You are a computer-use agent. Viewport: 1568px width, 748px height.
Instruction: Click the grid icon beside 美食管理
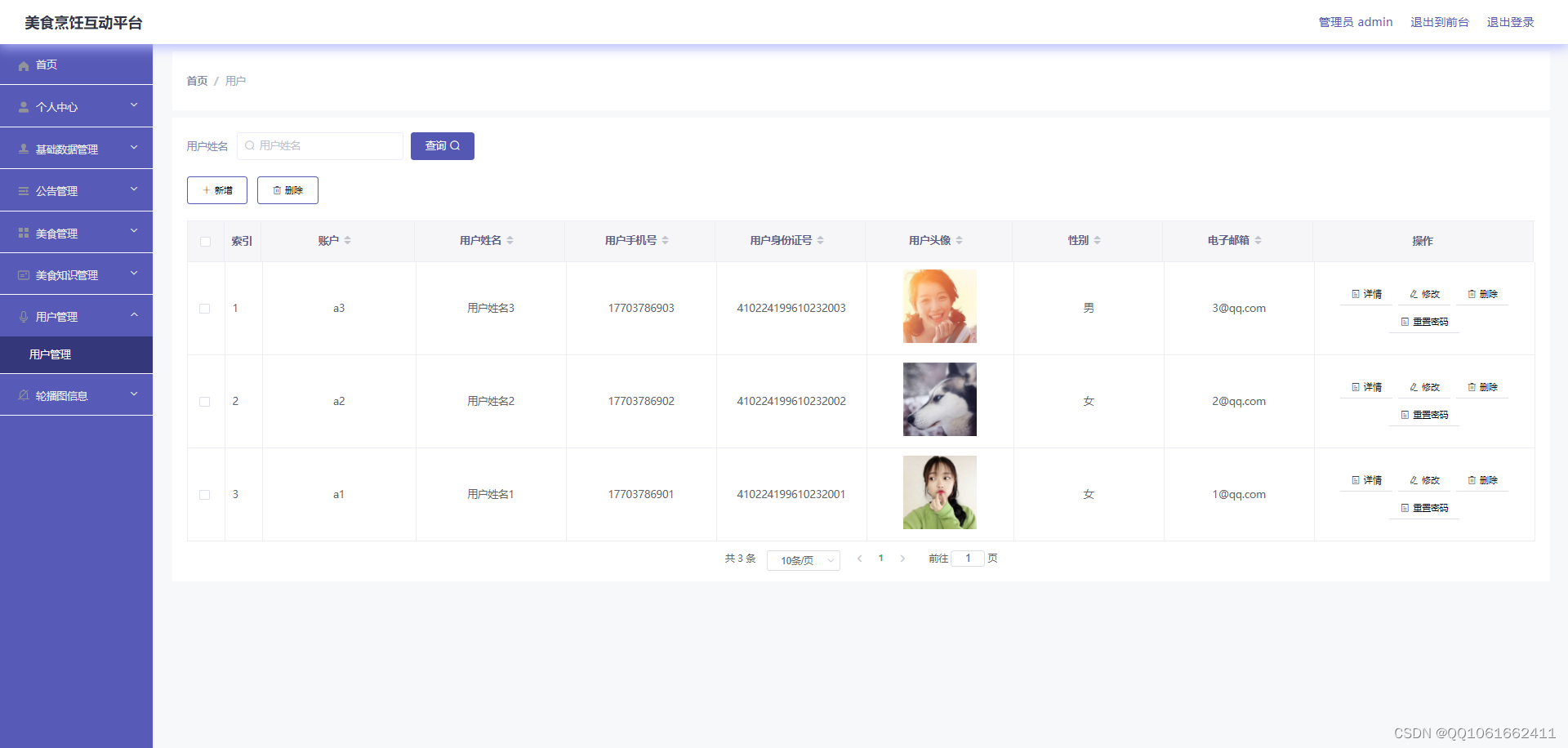23,232
